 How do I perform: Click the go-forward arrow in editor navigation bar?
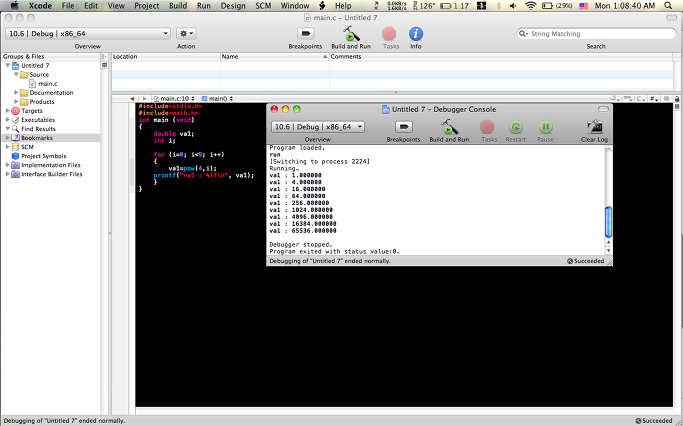point(144,98)
